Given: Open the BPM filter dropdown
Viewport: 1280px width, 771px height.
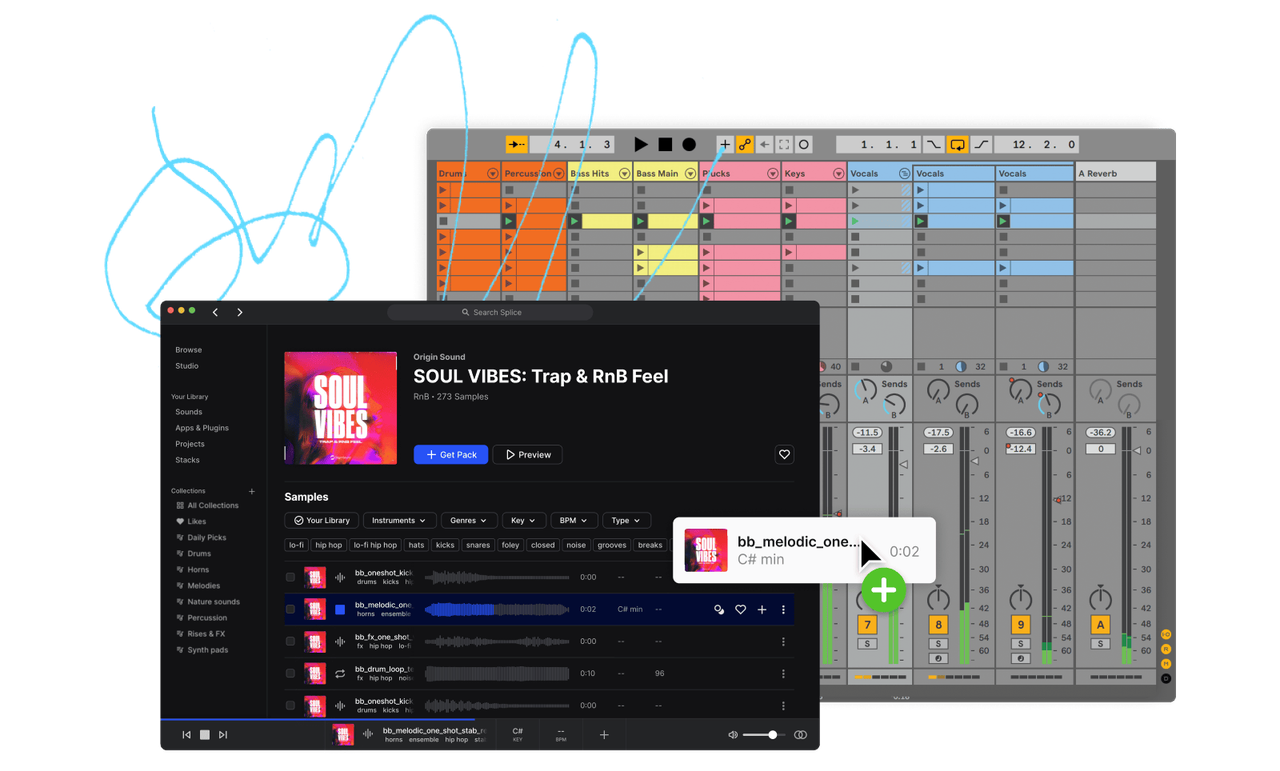Looking at the screenshot, I should 574,521.
